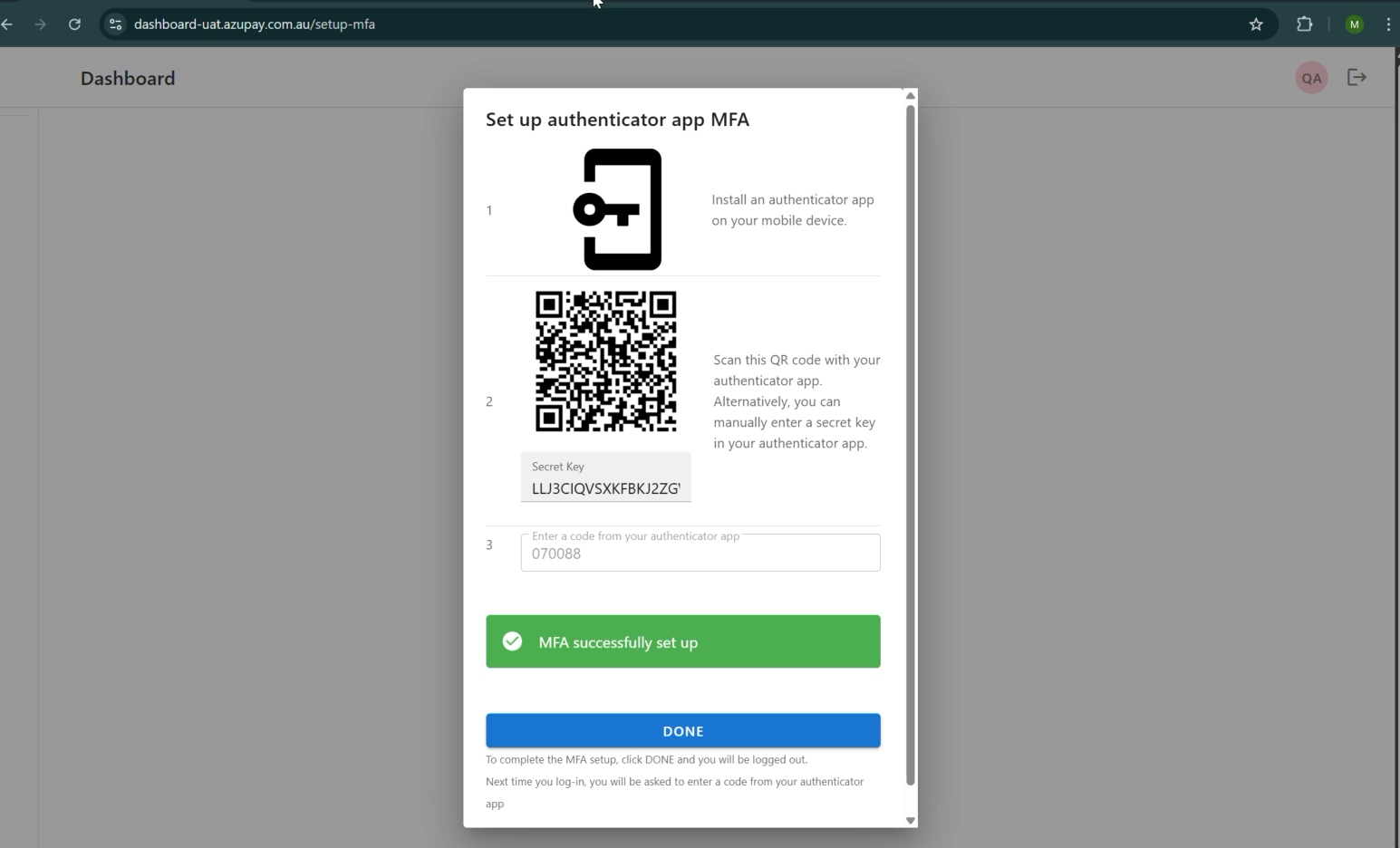Click the authenticator code input field
This screenshot has height=848, width=1400.
pyautogui.click(x=700, y=553)
